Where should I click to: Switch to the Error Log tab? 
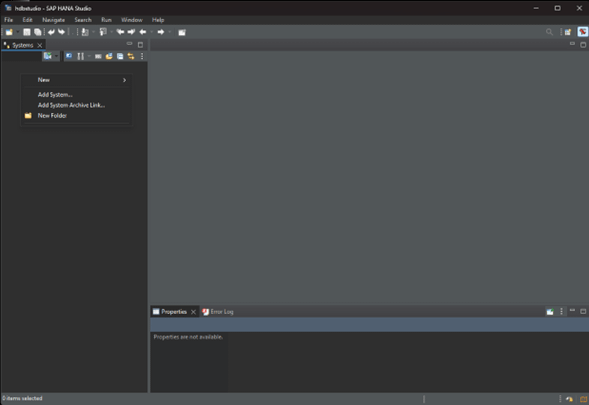point(218,312)
